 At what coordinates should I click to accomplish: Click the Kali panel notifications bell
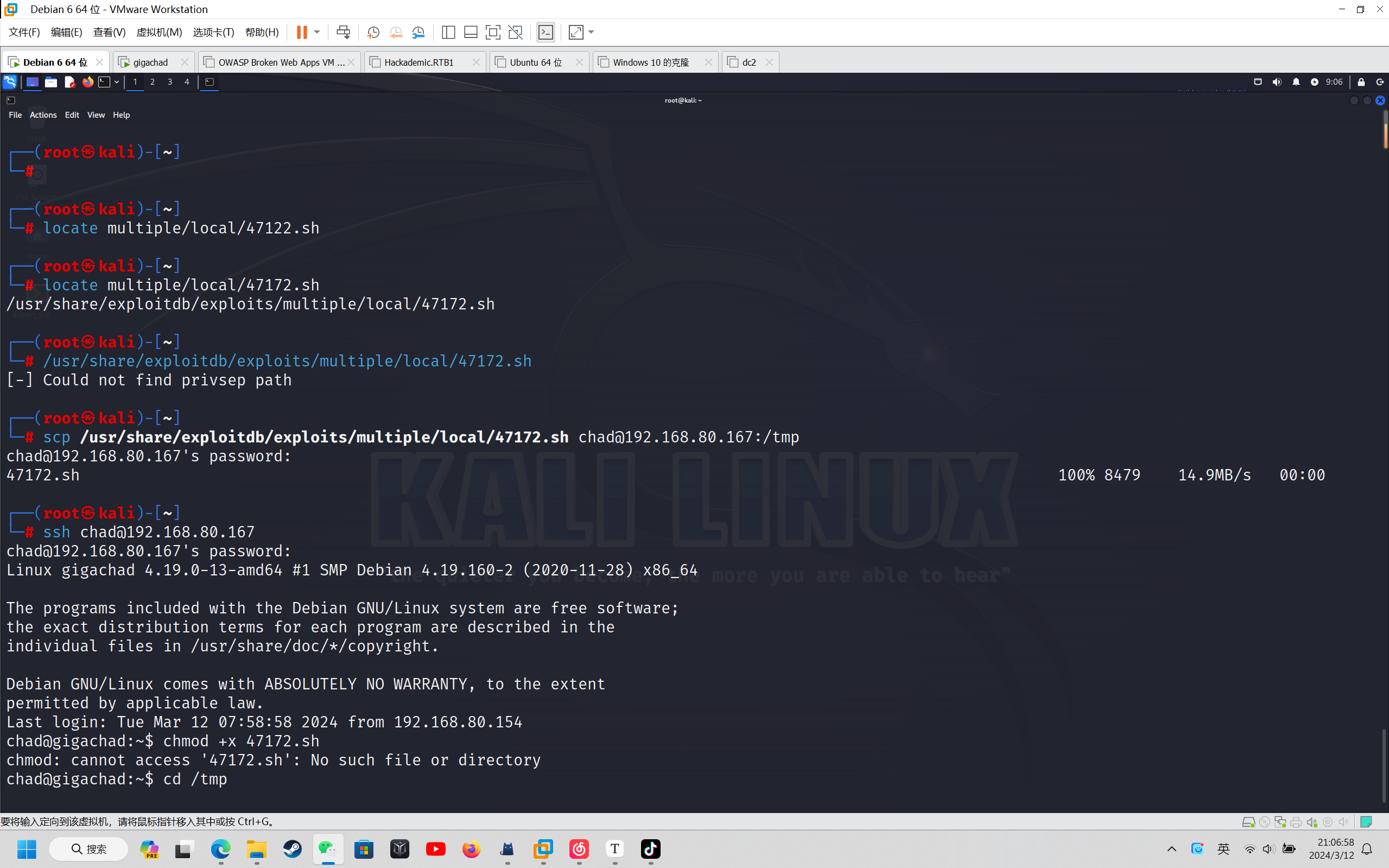(x=1296, y=82)
